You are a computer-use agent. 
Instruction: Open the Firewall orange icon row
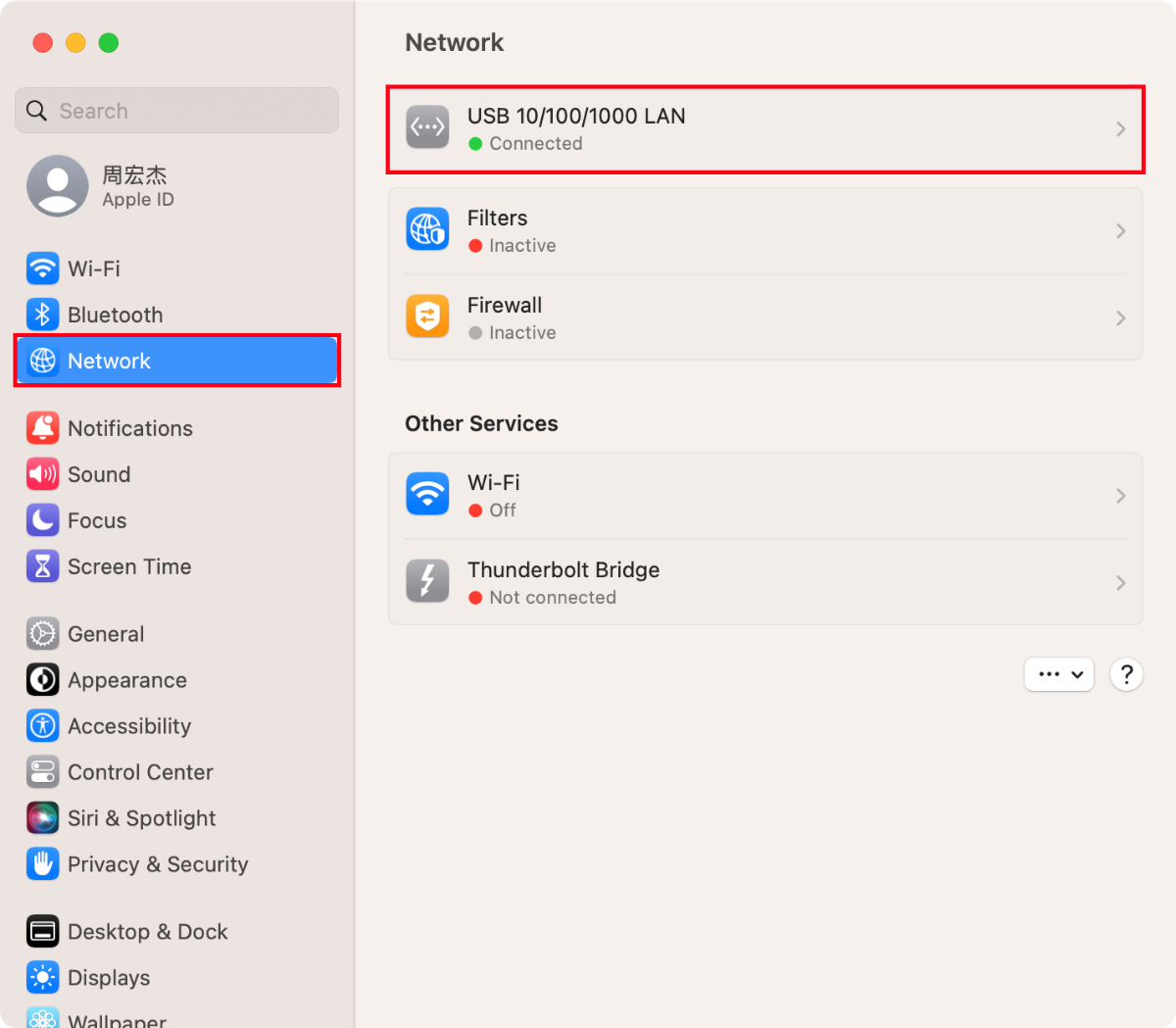pos(427,318)
